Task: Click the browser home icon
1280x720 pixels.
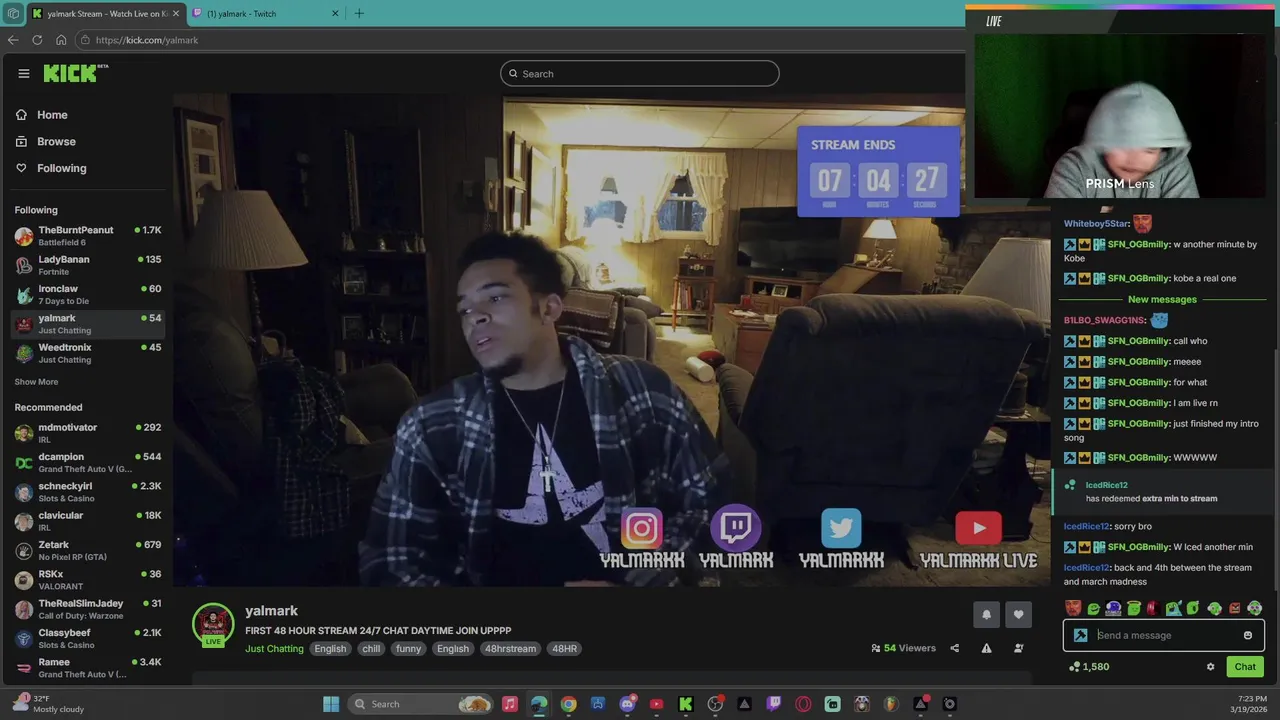Action: tap(61, 40)
